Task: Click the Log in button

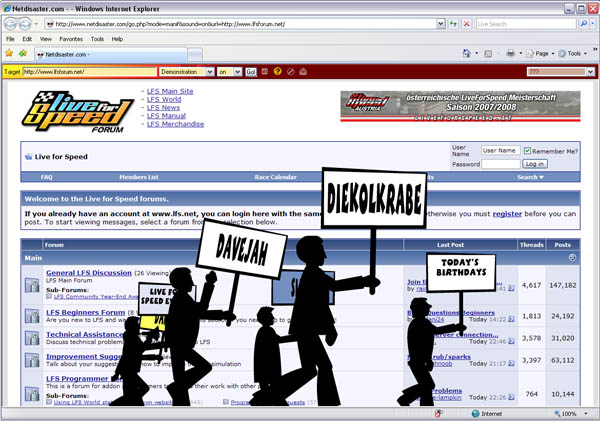Action: (x=535, y=164)
